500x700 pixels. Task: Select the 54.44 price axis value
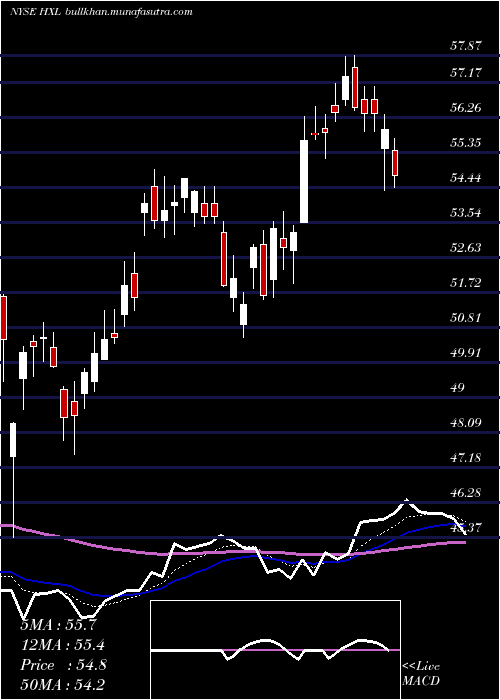(466, 178)
